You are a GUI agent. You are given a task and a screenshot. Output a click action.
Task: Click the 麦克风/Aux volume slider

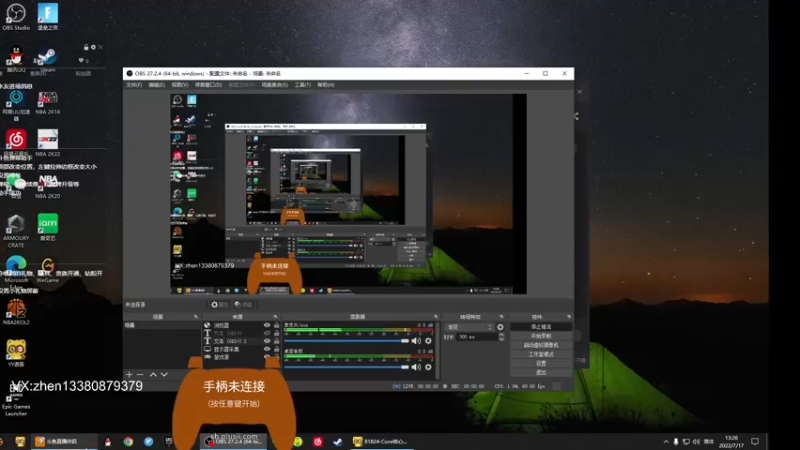pos(346,341)
